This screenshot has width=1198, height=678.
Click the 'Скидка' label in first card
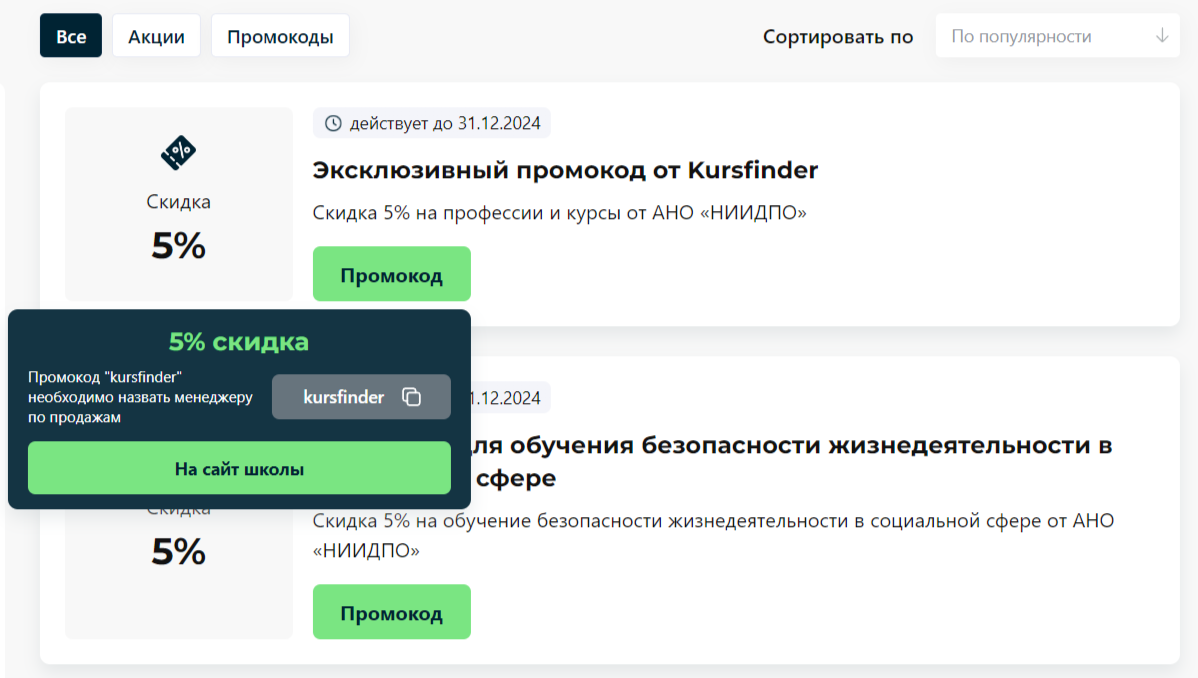179,202
